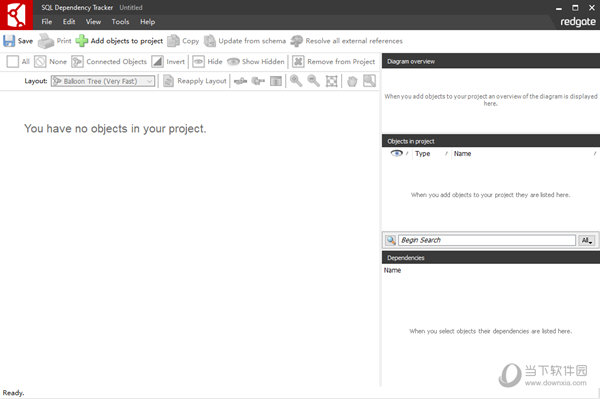
Task: Click the Zoom Out magnifier icon
Action: (313, 81)
